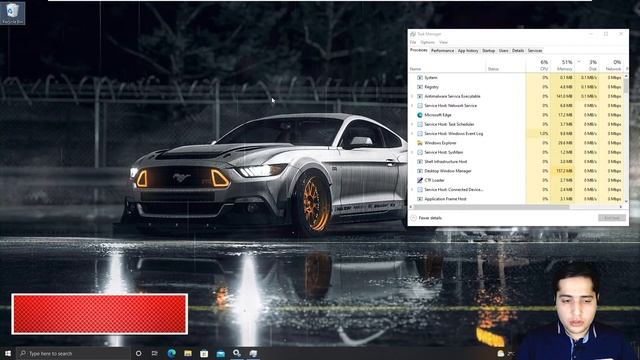Select the Registry process icon

pos(420,87)
